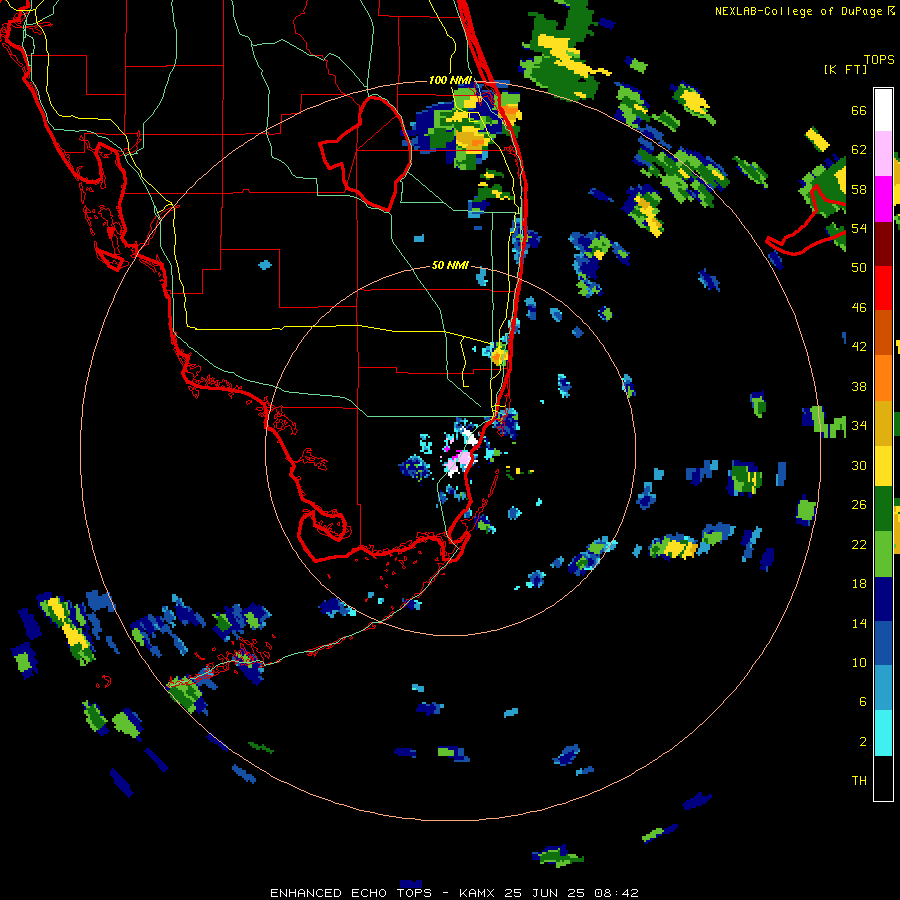
Task: Click the 10 value on the scale
Action: click(859, 662)
